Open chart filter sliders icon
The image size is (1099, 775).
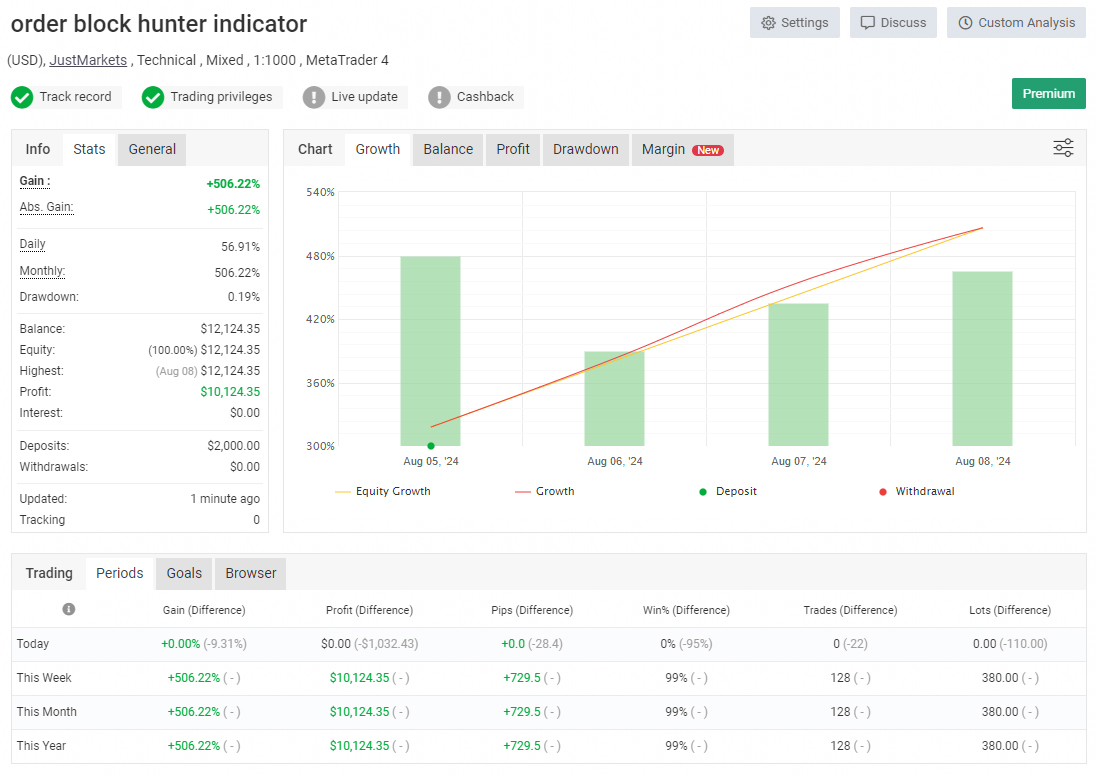1063,149
